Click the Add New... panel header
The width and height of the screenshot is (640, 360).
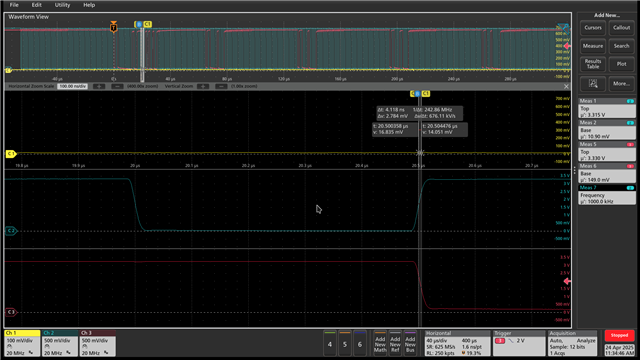[607, 15]
